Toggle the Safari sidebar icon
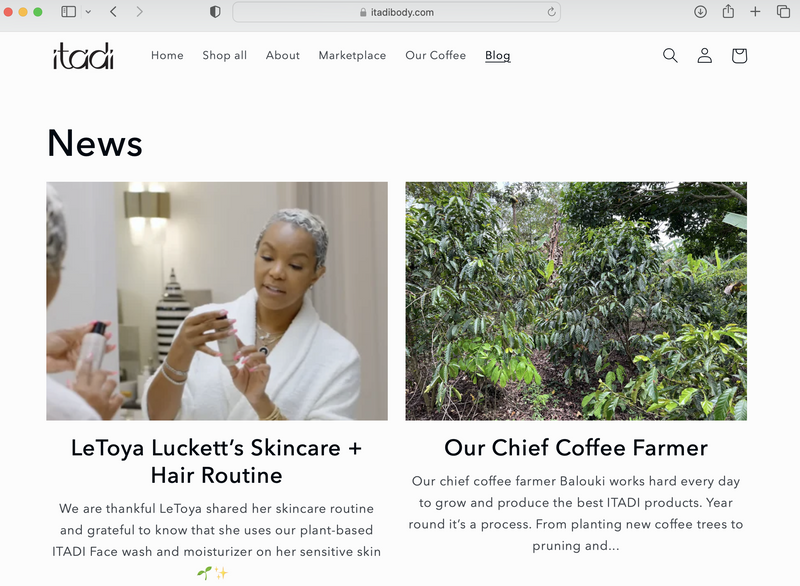The height and width of the screenshot is (586, 800). (68, 12)
